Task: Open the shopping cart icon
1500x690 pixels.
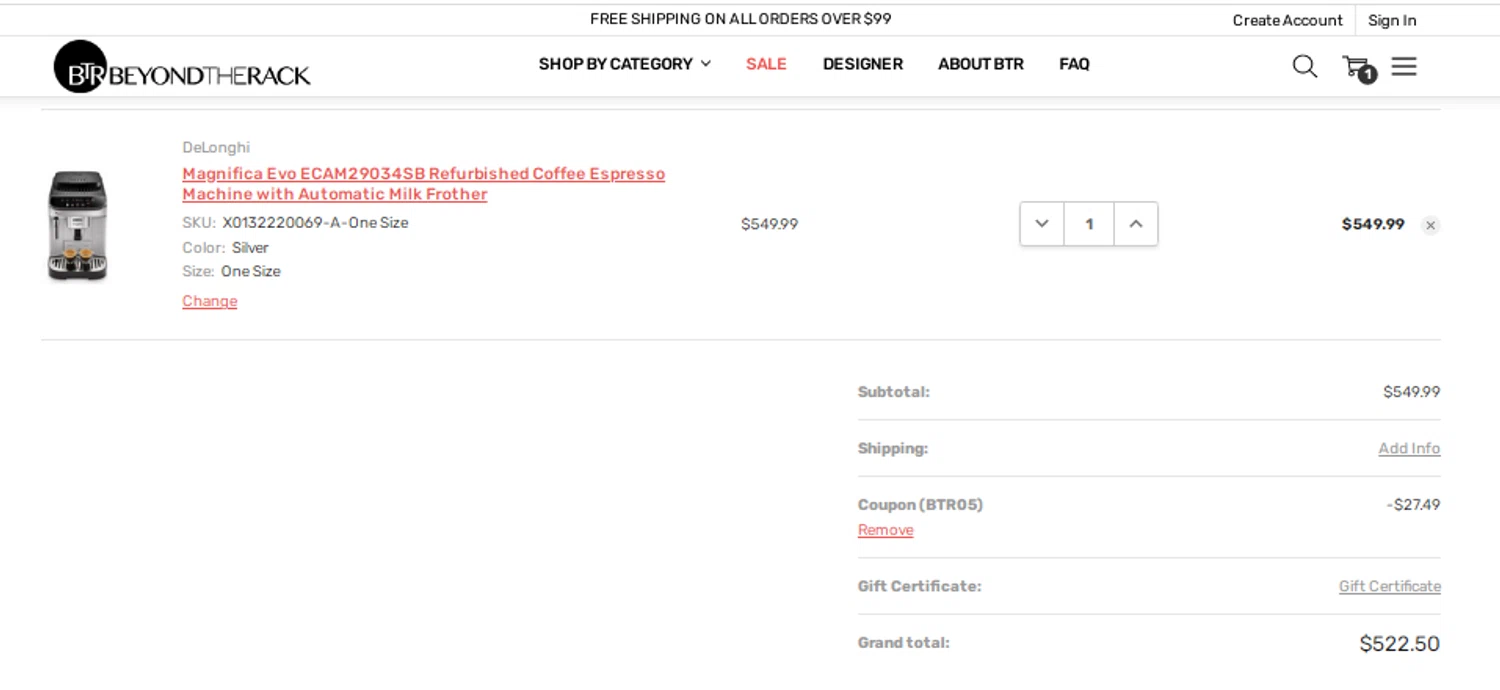Action: (1358, 67)
